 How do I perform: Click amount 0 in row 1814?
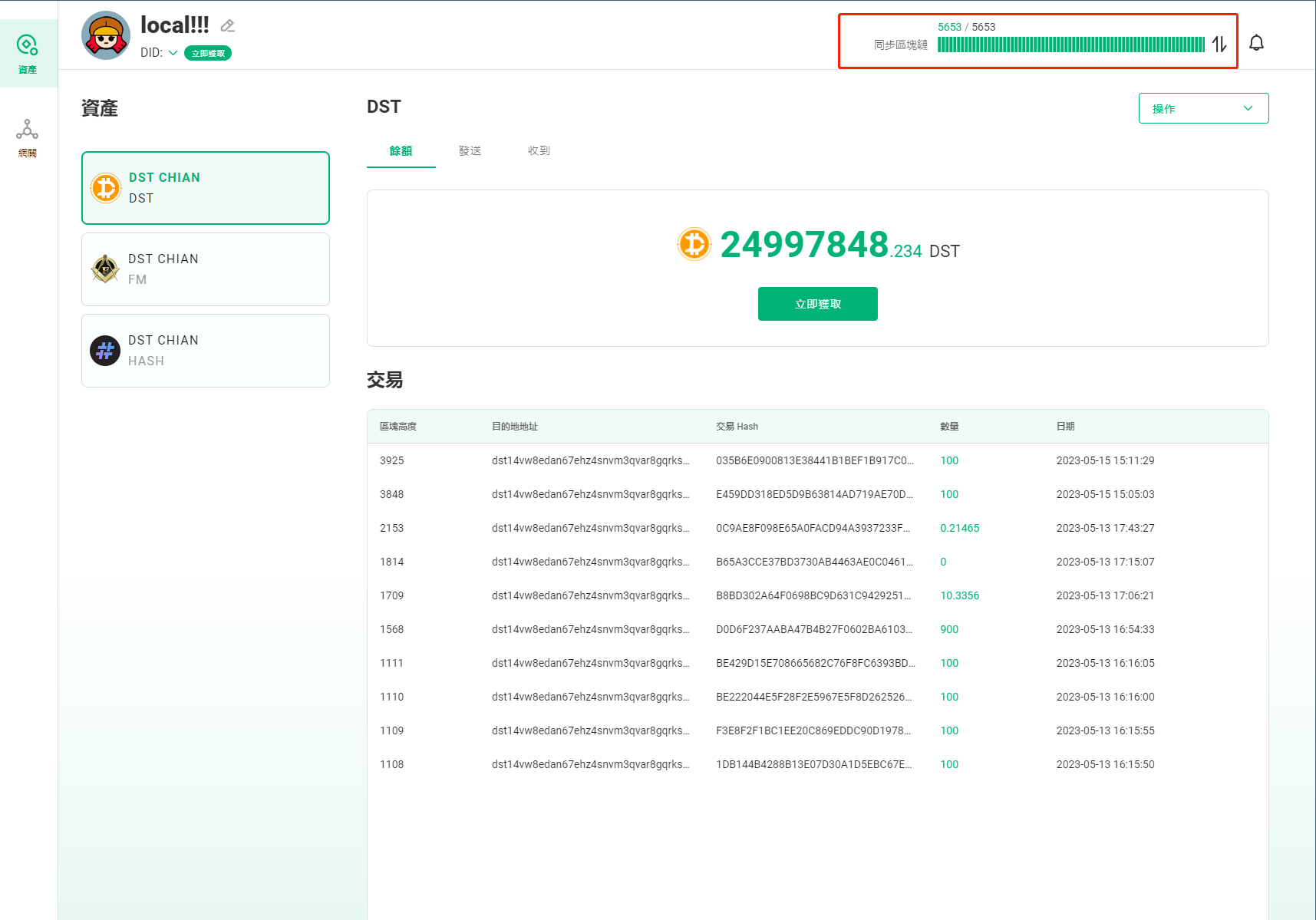pyautogui.click(x=943, y=562)
